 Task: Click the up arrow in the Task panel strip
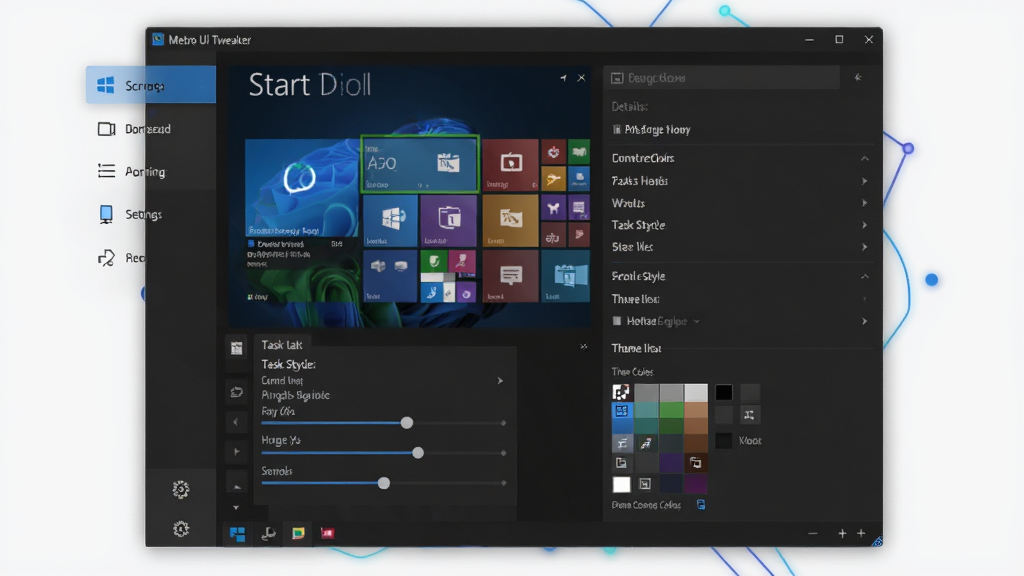click(236, 486)
